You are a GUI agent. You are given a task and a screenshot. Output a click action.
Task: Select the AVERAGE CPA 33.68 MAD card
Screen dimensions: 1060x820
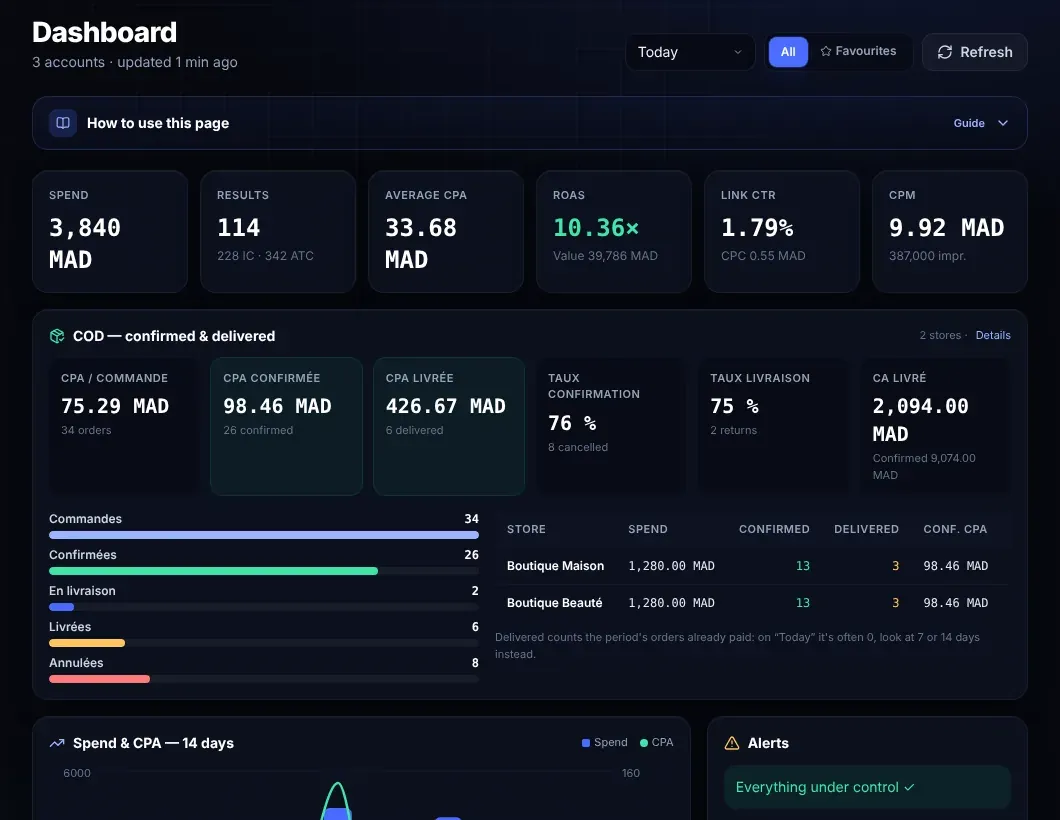coord(446,231)
